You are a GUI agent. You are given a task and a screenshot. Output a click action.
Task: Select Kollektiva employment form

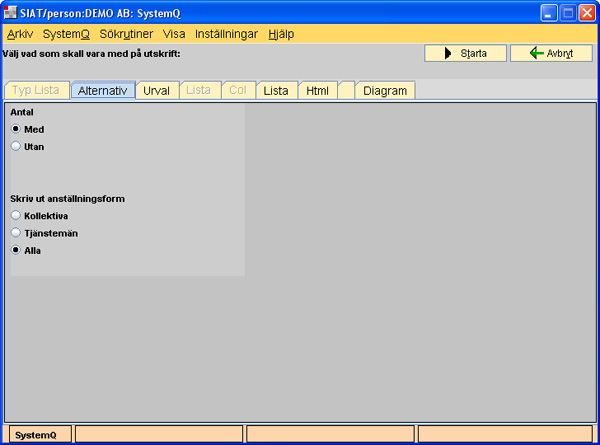pyautogui.click(x=16, y=215)
